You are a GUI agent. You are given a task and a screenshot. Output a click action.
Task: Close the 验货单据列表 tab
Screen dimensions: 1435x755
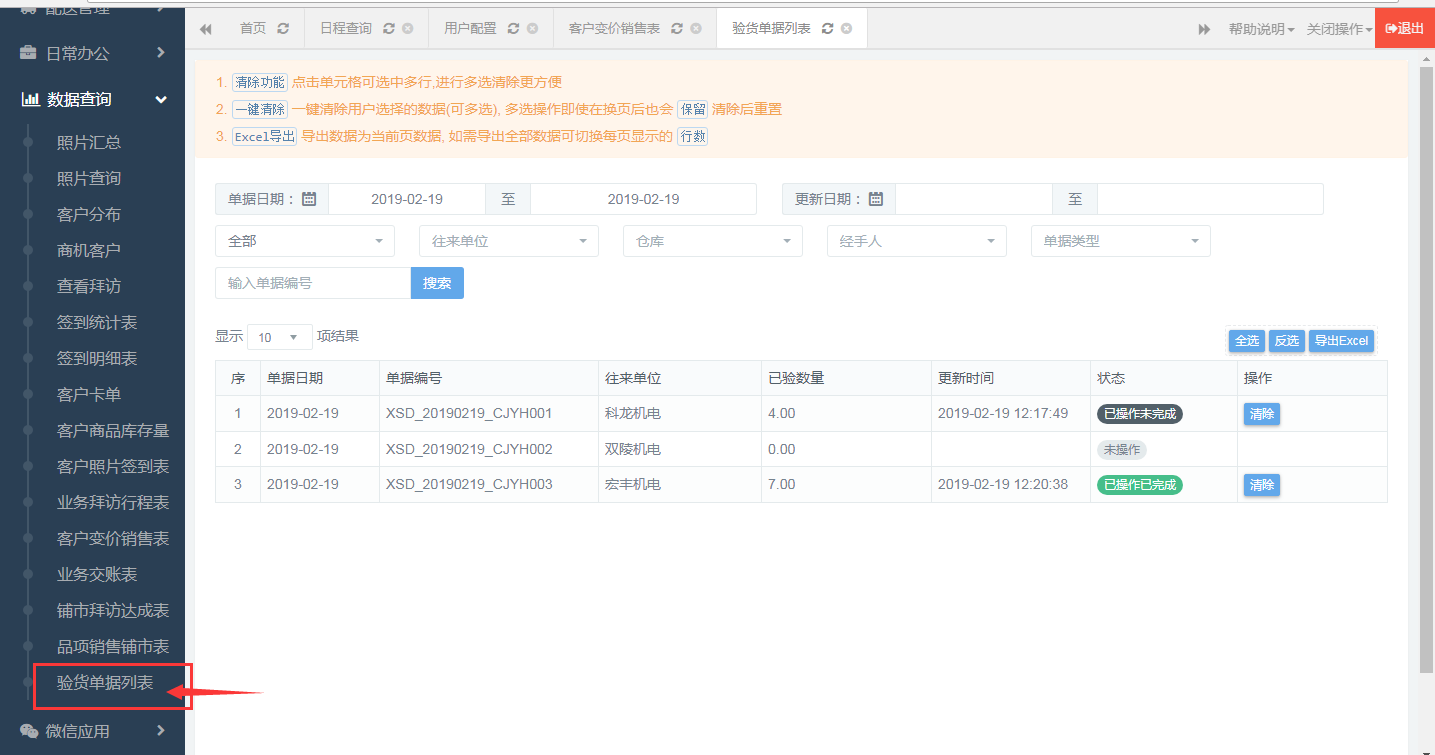click(x=847, y=29)
